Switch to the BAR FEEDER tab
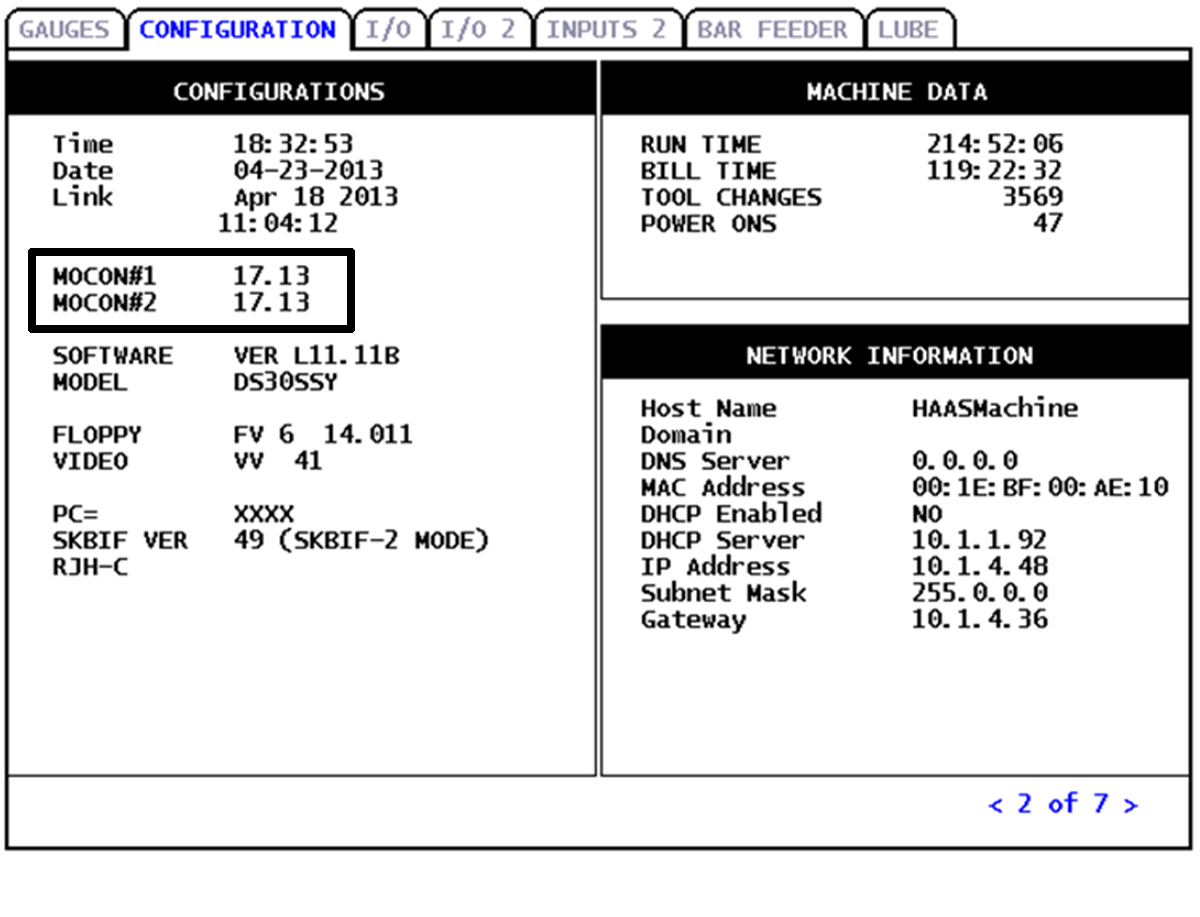Image resolution: width=1200 pixels, height=917 pixels. (x=772, y=29)
